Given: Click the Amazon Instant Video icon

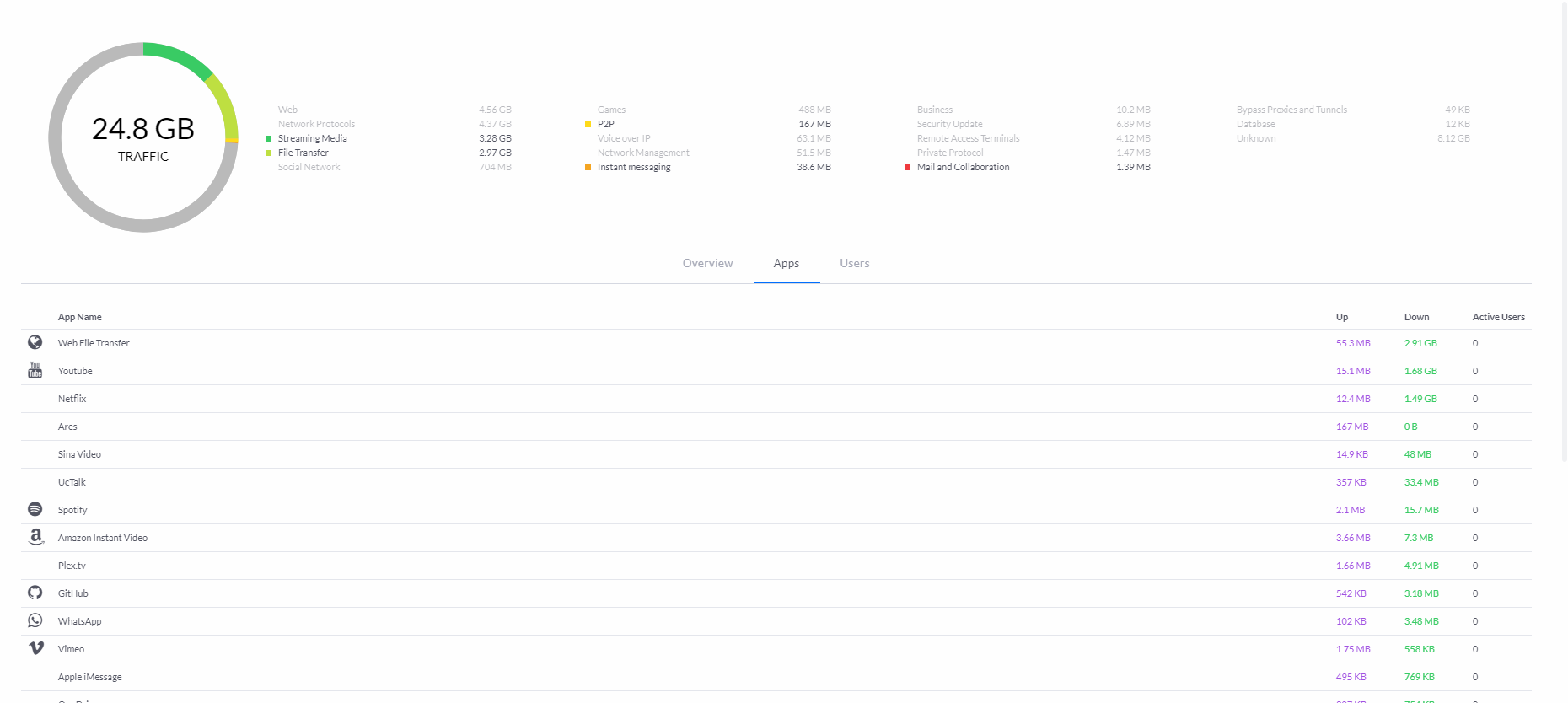Looking at the screenshot, I should pyautogui.click(x=35, y=537).
